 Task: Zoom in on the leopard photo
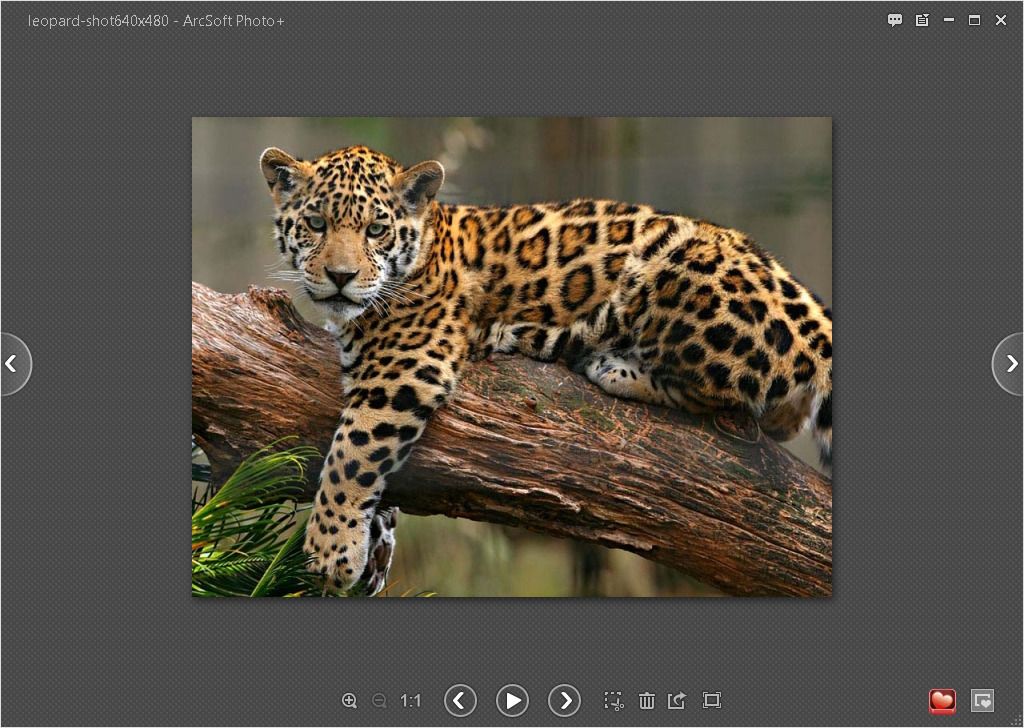tap(350, 700)
